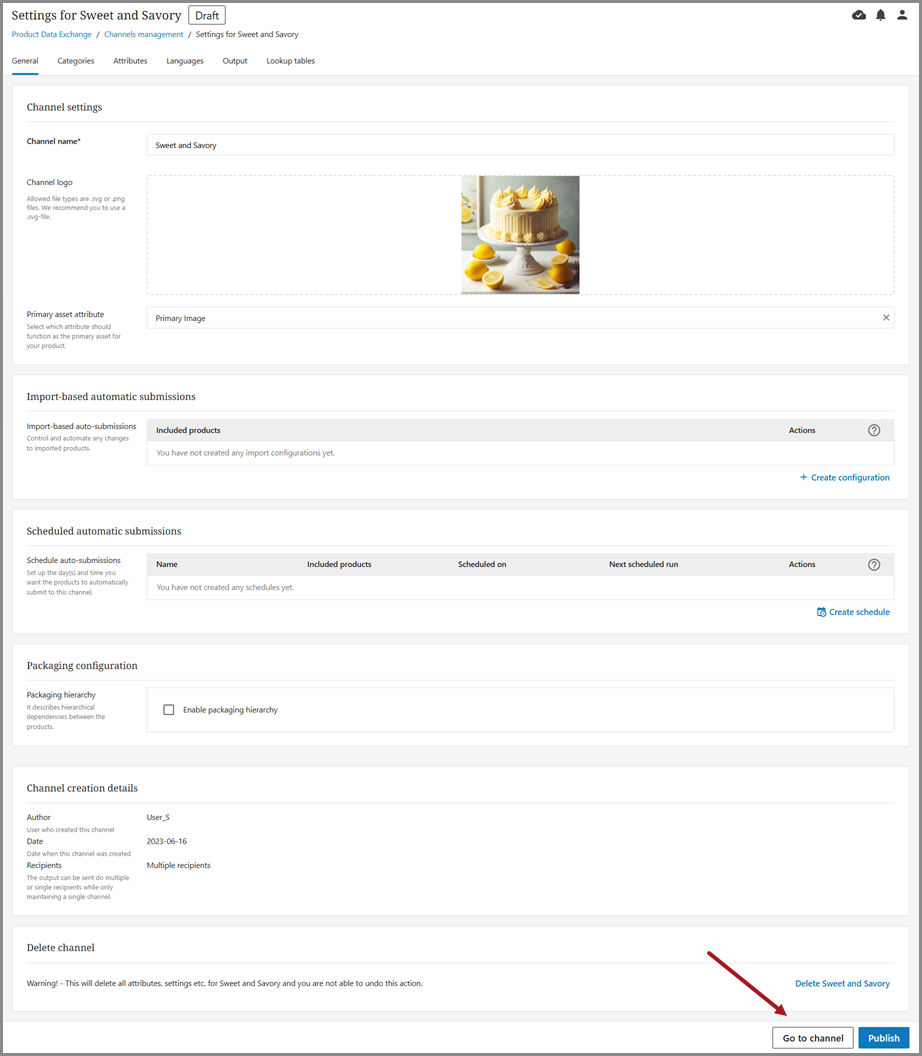Click the calendar icon beside Create schedule
The width and height of the screenshot is (922, 1056).
pyautogui.click(x=821, y=612)
